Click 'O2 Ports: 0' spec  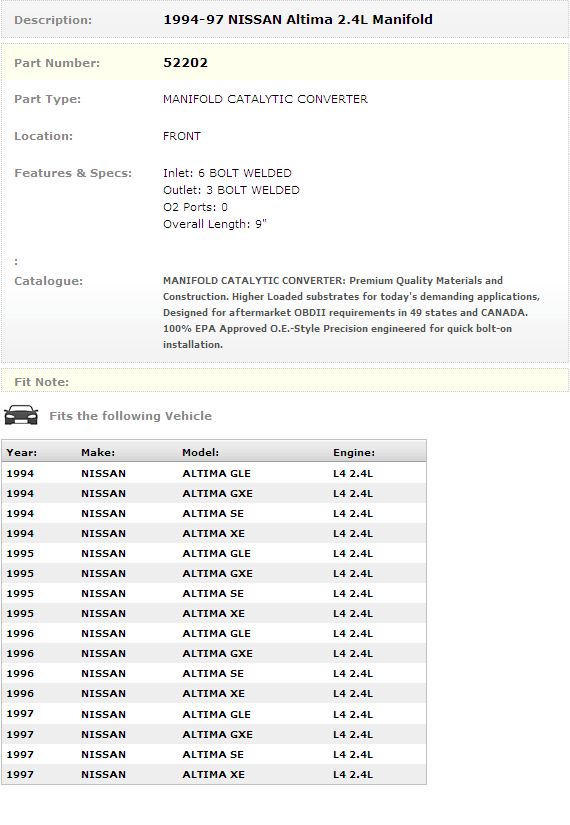click(195, 207)
